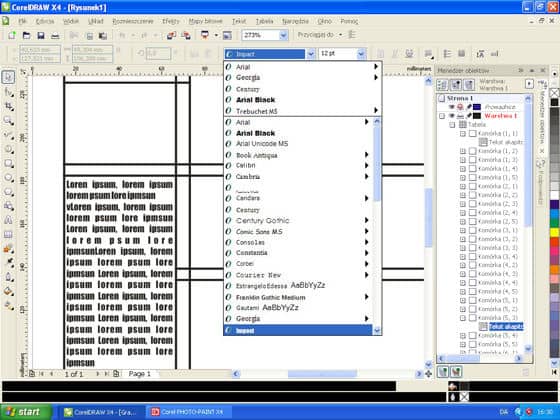Open the zoom level 273% dropdown

[x=283, y=35]
